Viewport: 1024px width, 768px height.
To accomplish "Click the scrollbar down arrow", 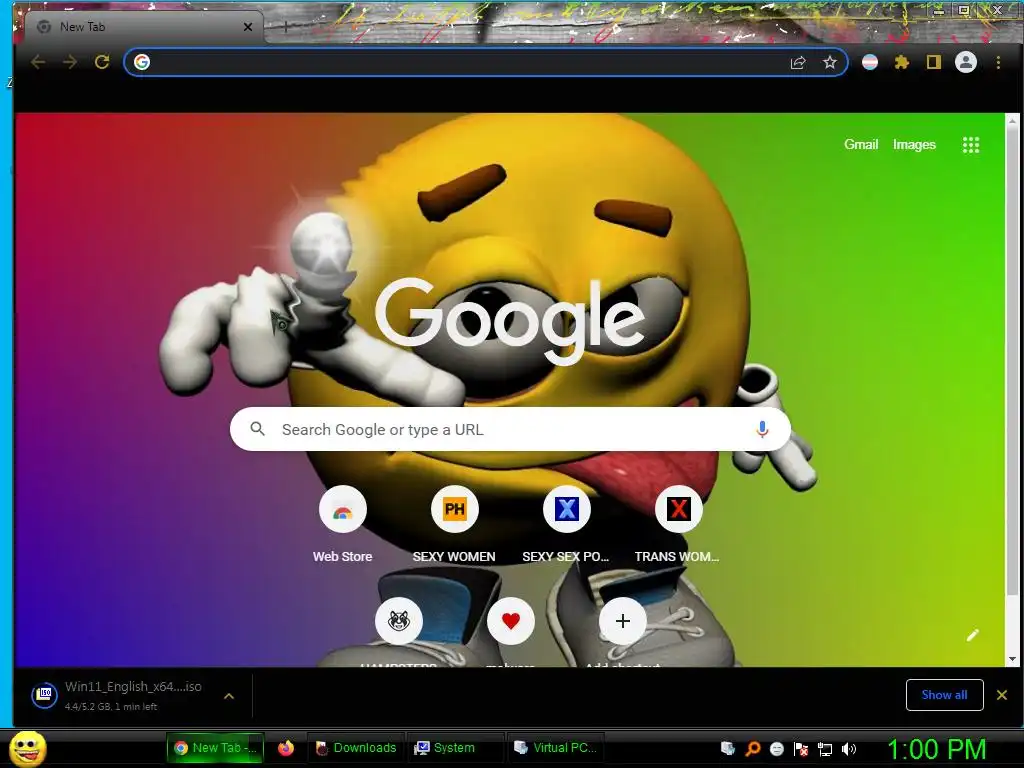I will (1012, 659).
